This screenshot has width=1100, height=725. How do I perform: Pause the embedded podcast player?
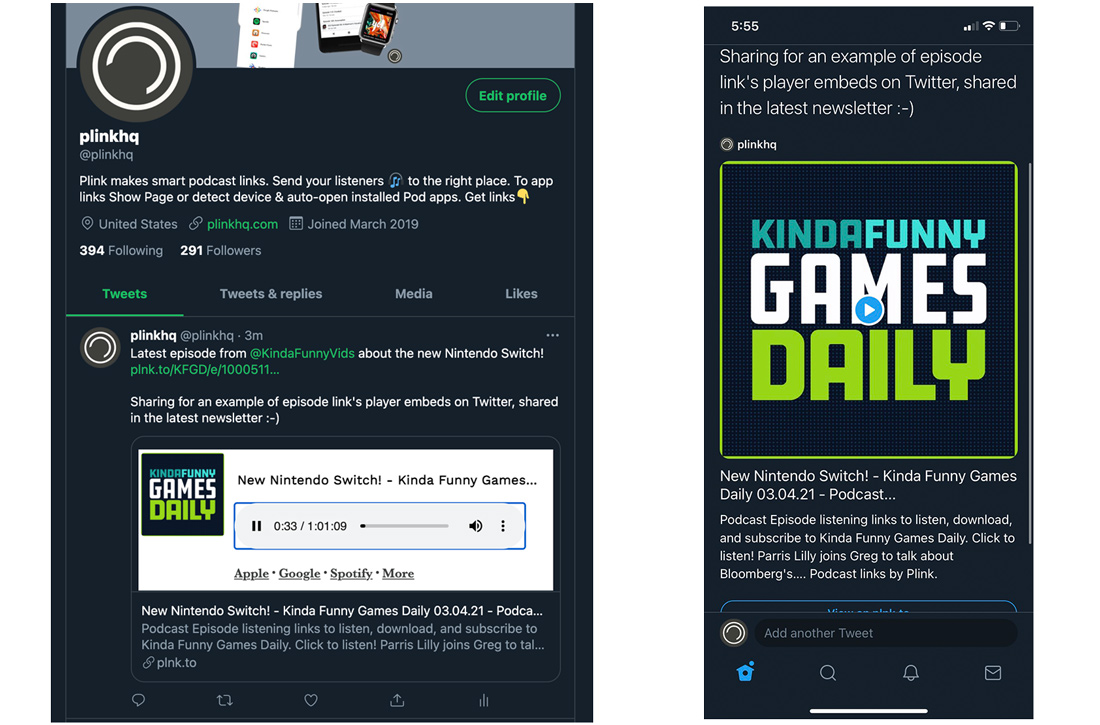tap(257, 526)
